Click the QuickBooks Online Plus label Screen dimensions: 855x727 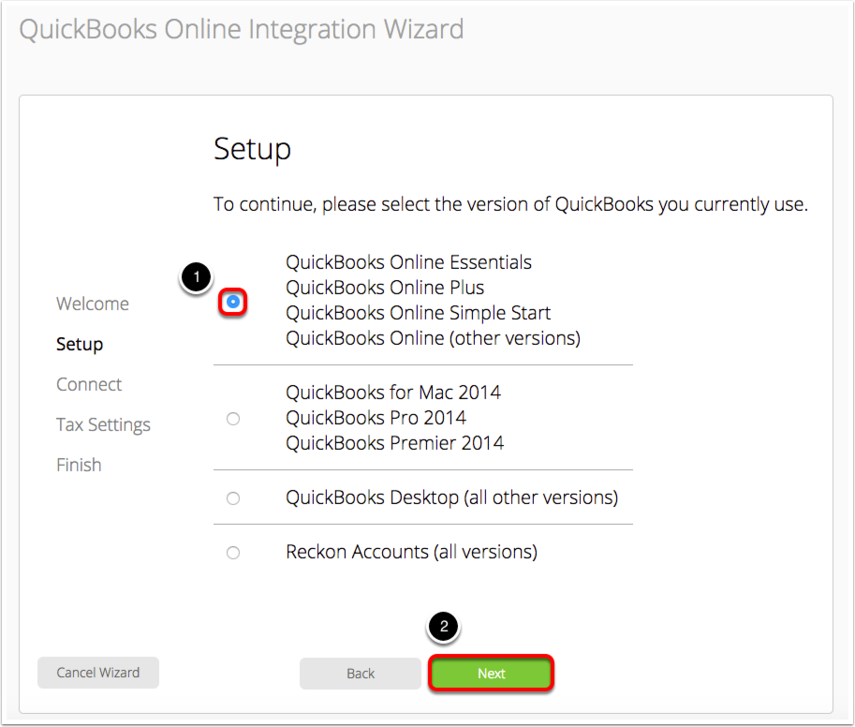tap(385, 287)
